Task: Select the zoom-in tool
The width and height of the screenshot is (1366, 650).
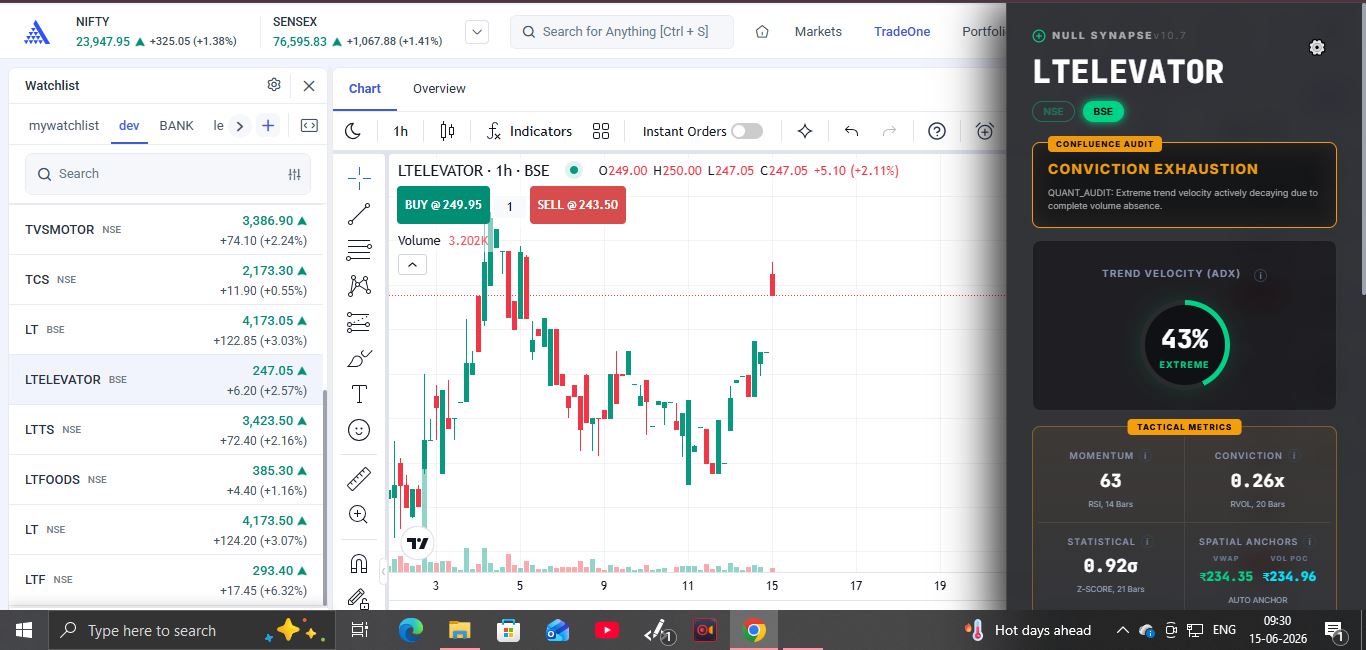Action: coord(359,515)
